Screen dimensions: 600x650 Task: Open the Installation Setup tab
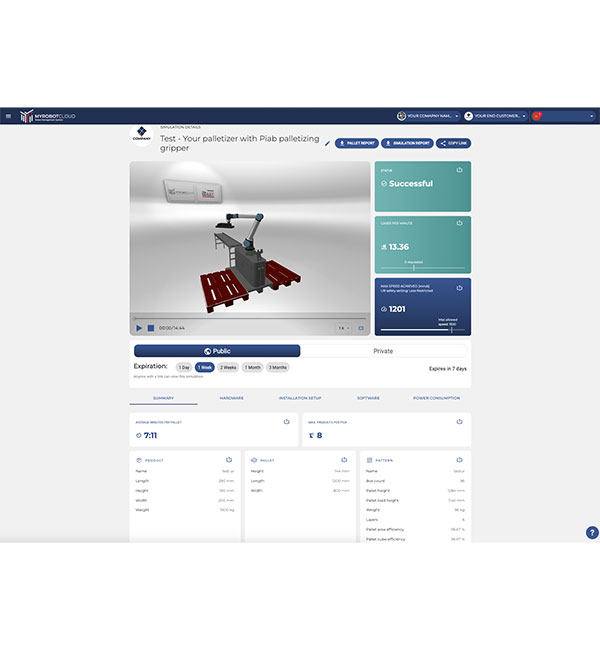[300, 398]
